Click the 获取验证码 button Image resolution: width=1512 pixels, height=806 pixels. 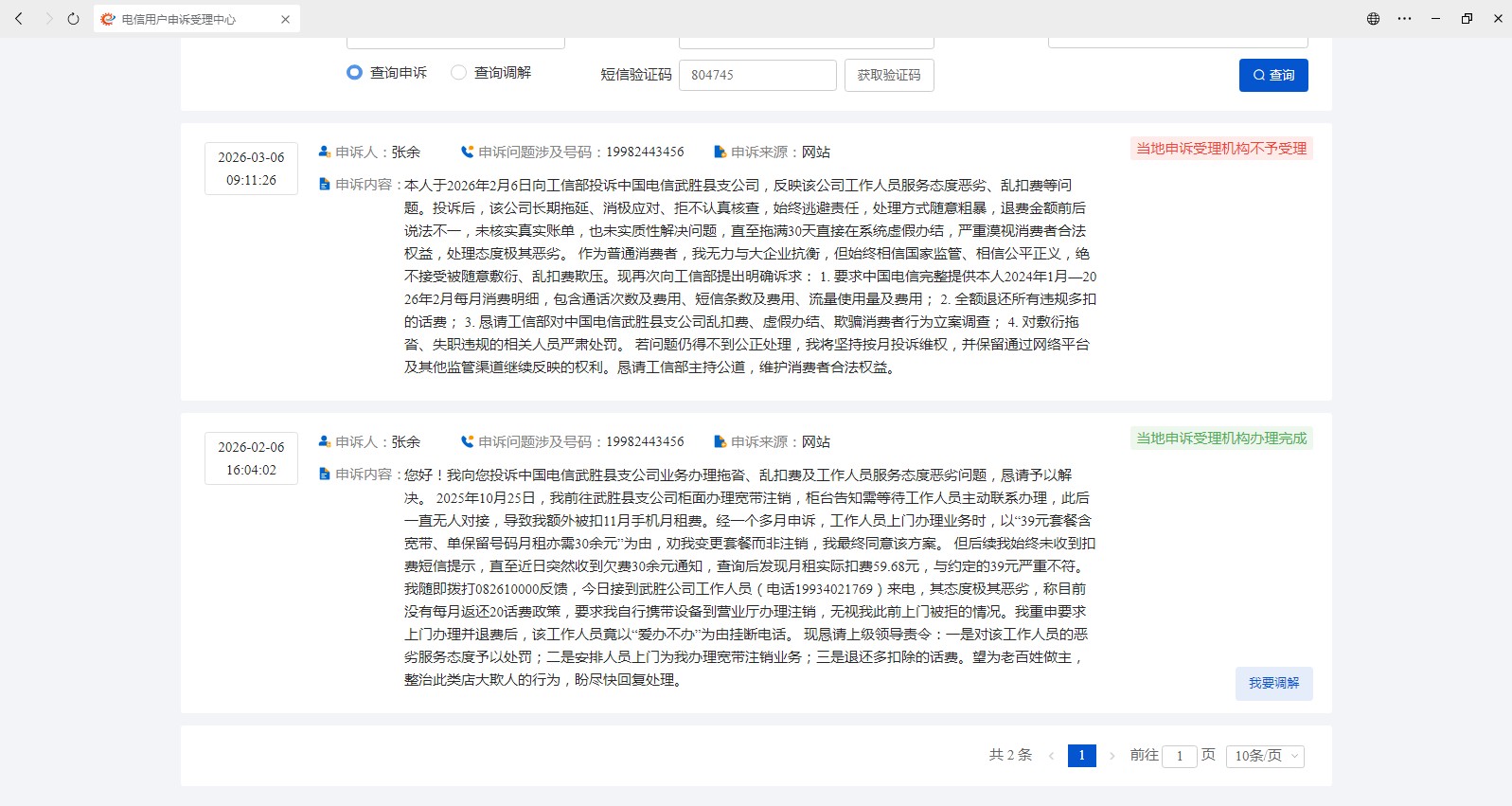[x=888, y=76]
